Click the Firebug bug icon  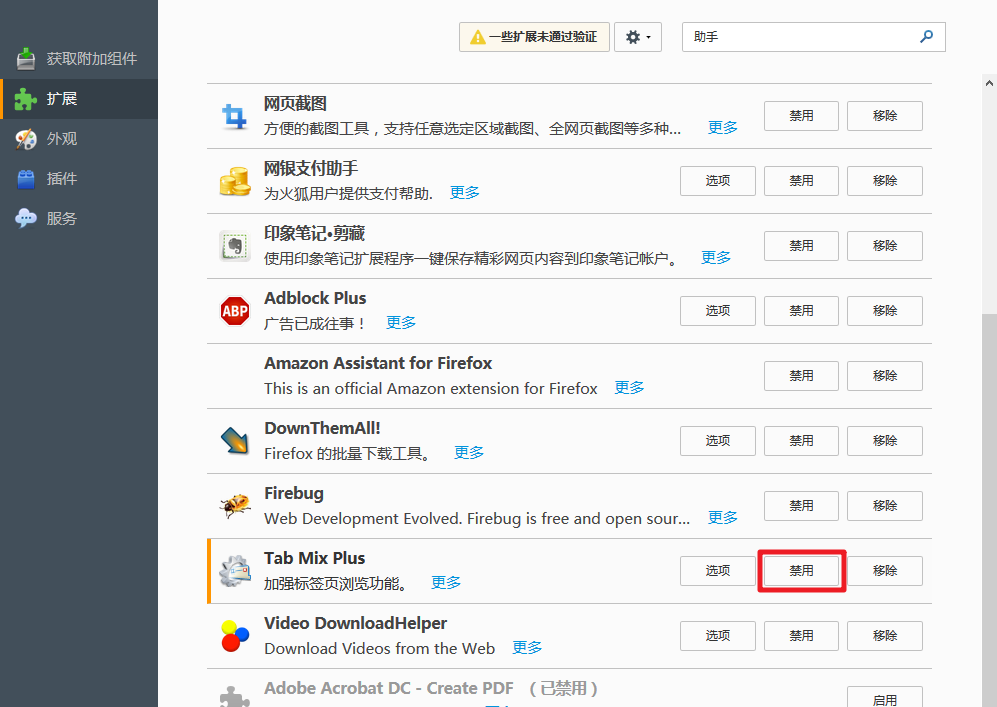click(x=234, y=505)
